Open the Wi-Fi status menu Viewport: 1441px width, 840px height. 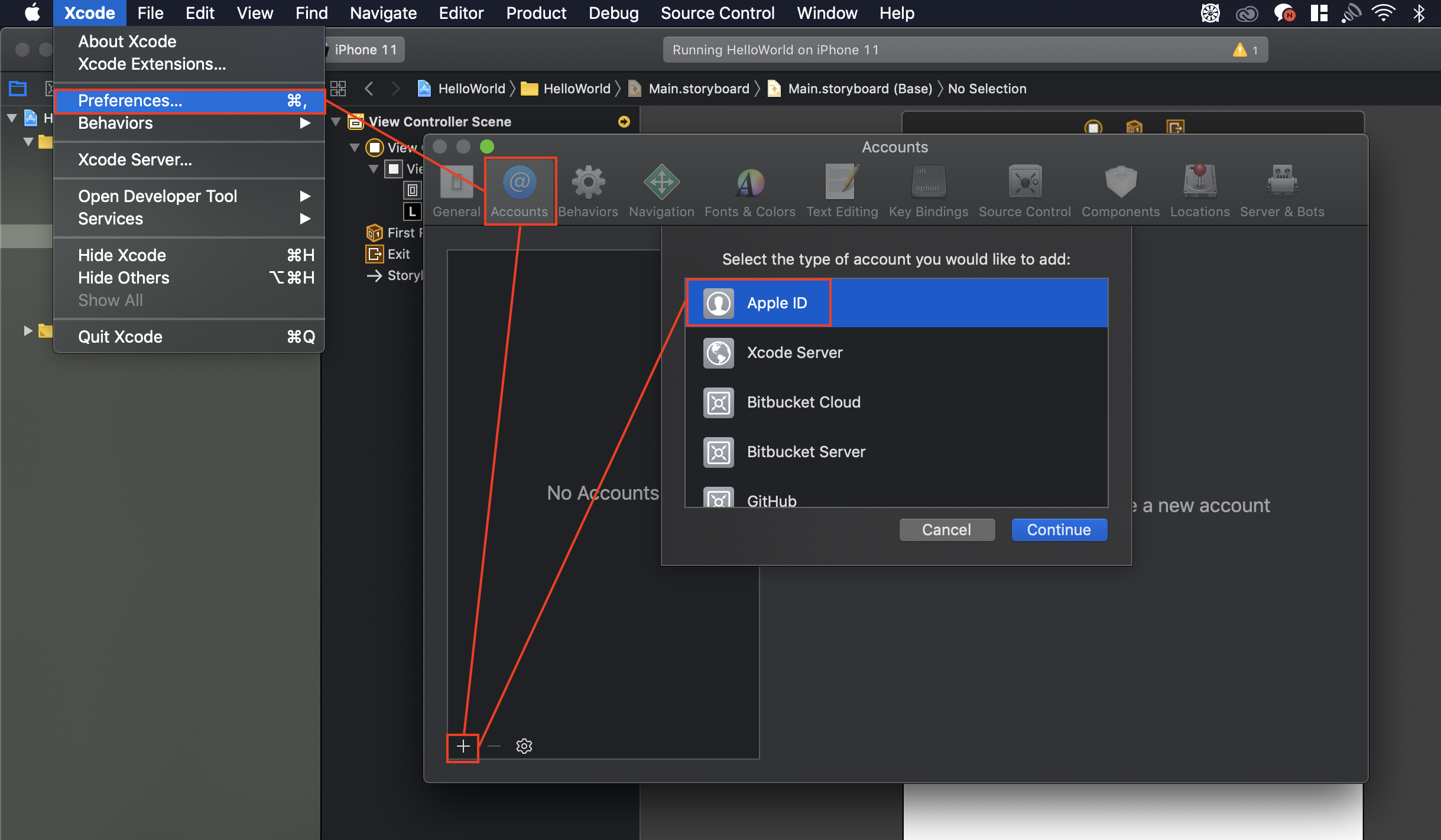tap(1384, 13)
